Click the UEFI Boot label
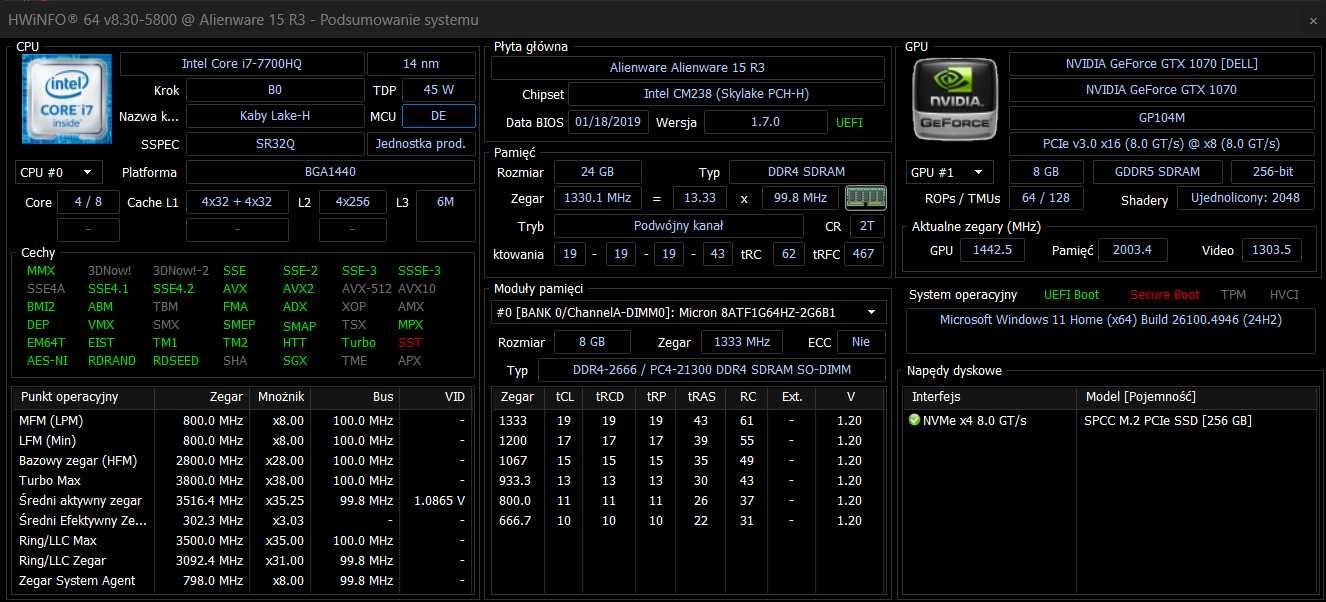 coord(1071,295)
